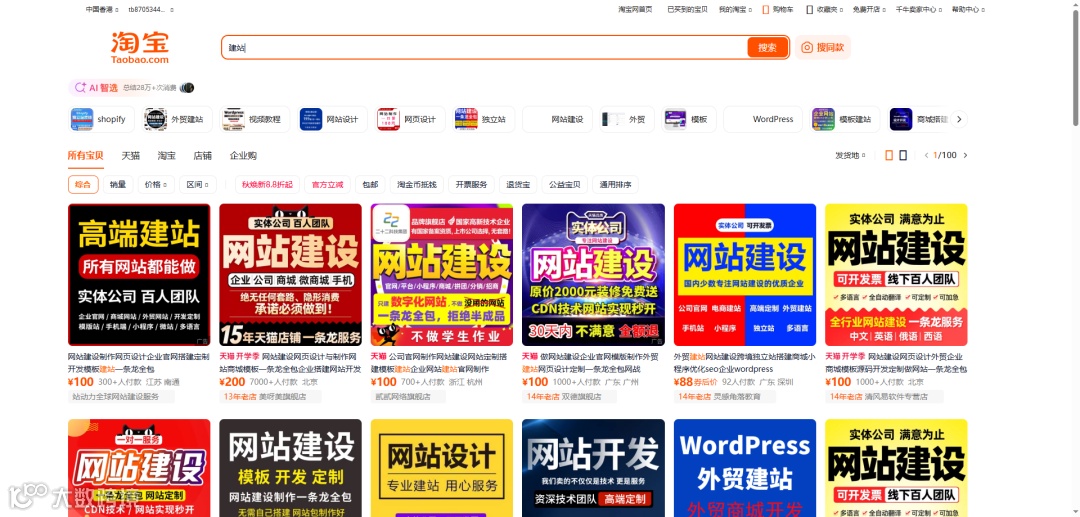Viewport: 1080px width, 517px height.
Task: Open the 淘宝网首页 link
Action: pyautogui.click(x=634, y=10)
